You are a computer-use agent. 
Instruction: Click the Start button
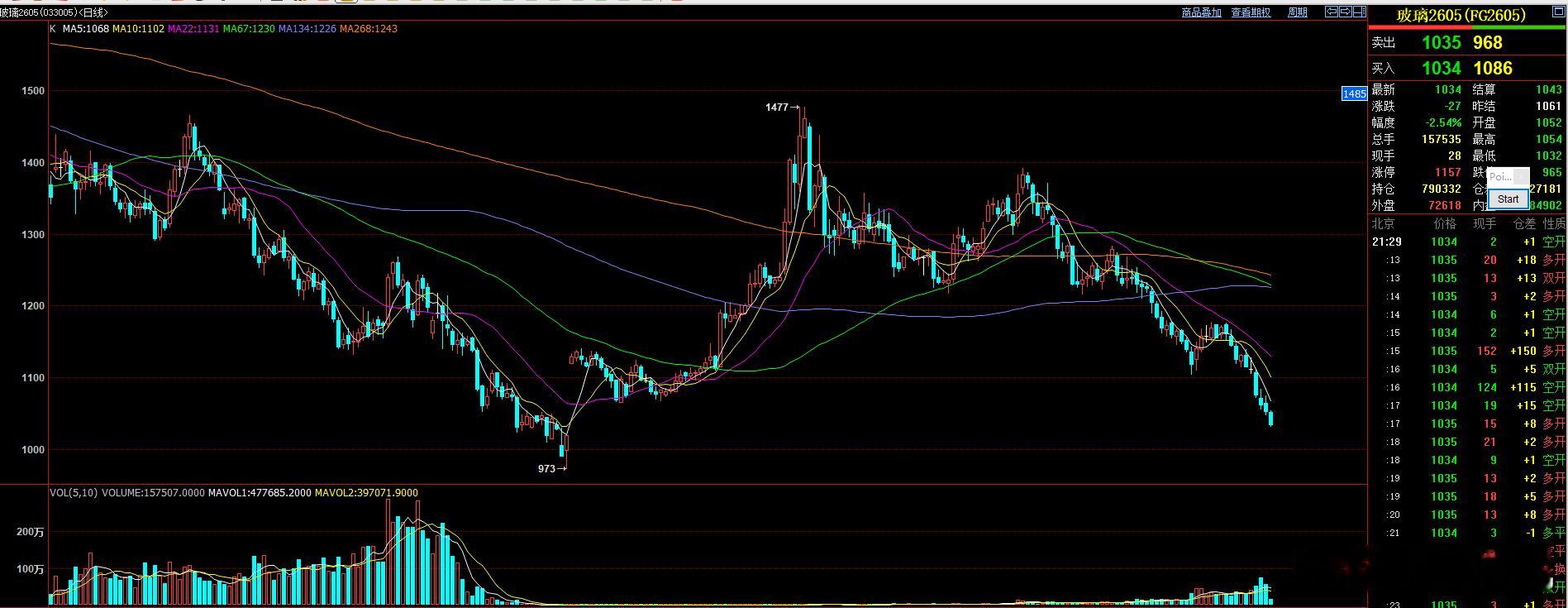tap(1508, 199)
